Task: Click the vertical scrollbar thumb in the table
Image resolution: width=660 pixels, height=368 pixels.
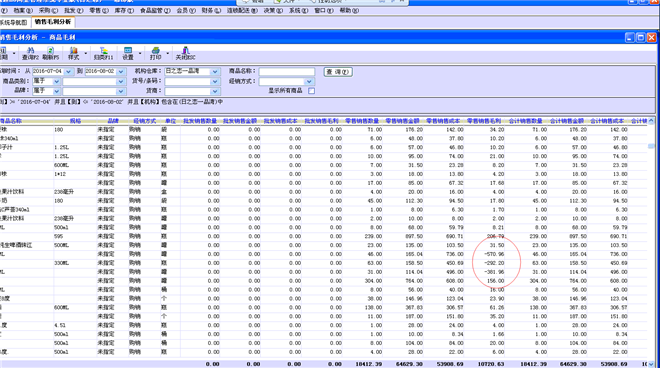Action: 651,146
